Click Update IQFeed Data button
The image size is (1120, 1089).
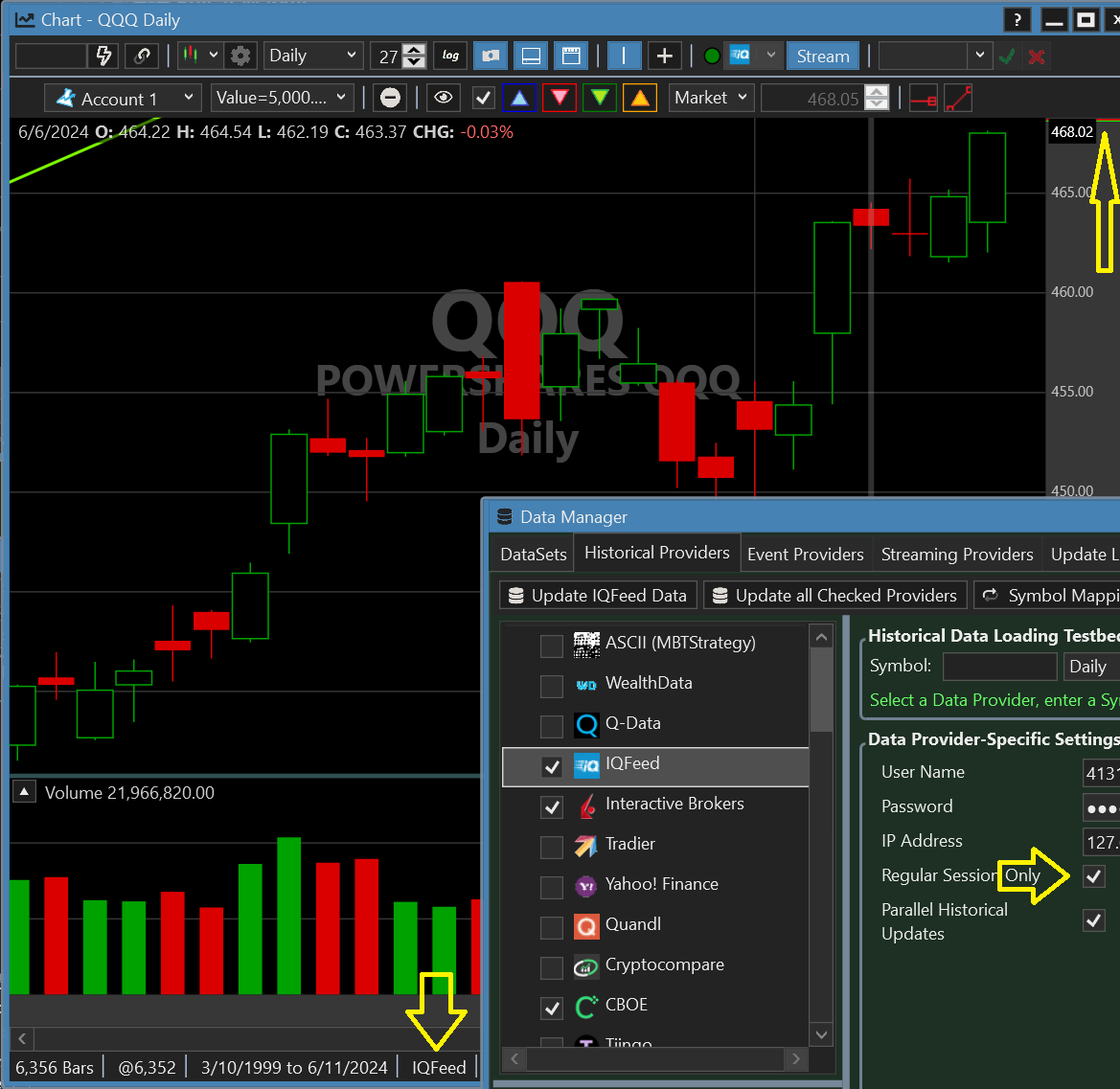(597, 596)
